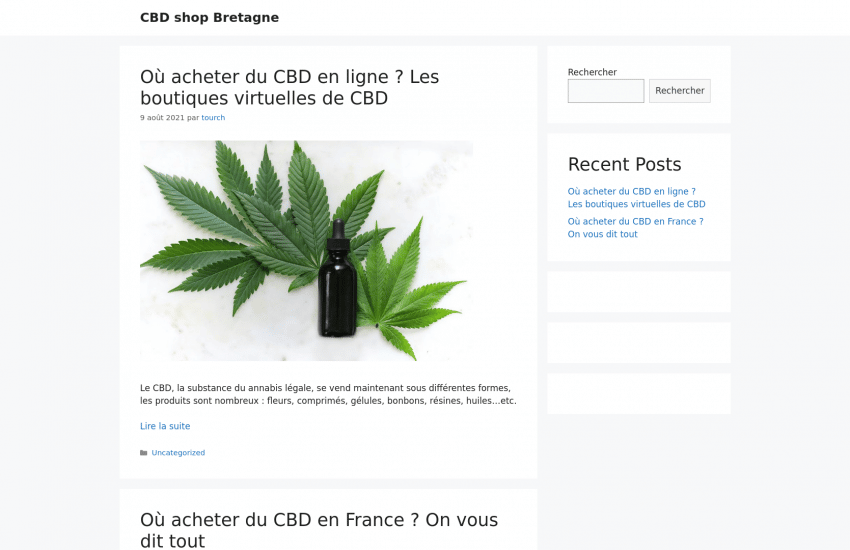Click the excerpt text about CBD forms

[x=328, y=394]
